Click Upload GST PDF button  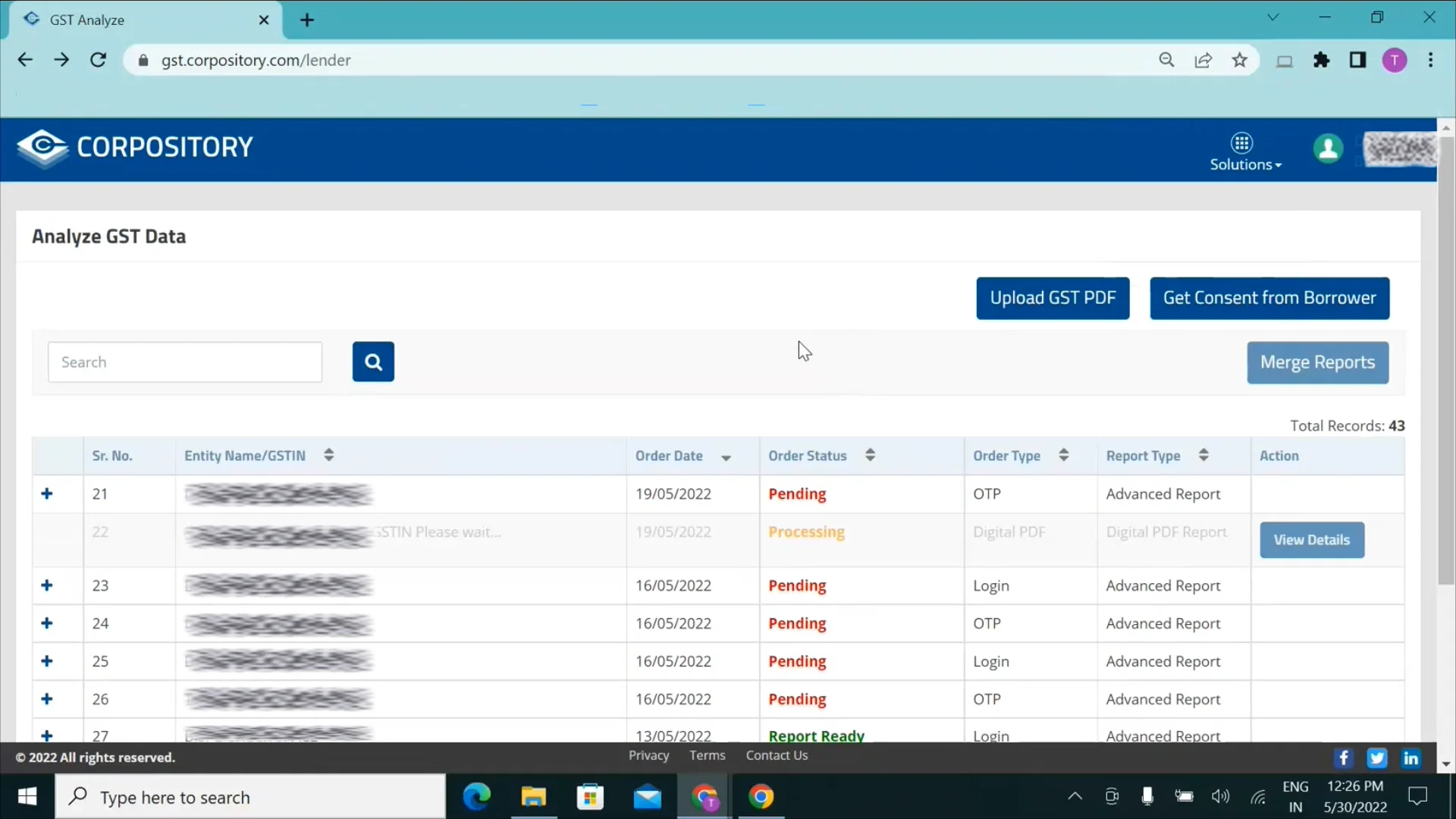point(1053,298)
